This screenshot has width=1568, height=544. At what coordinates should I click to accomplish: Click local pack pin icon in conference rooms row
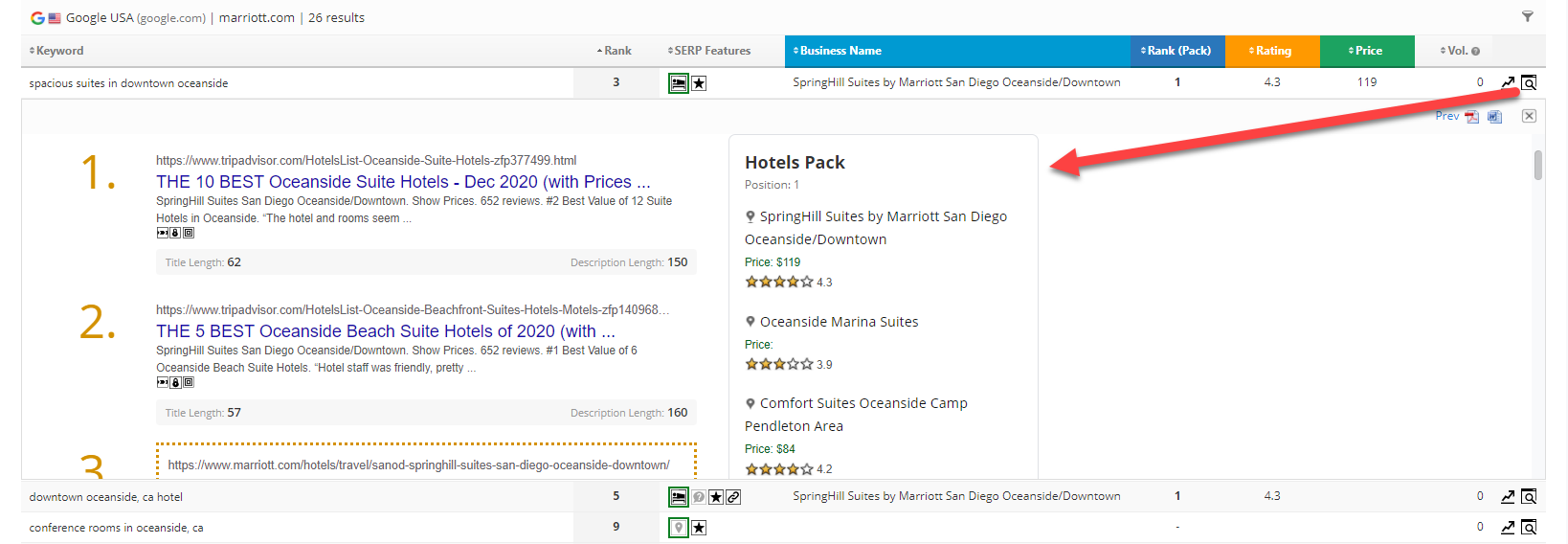click(678, 528)
